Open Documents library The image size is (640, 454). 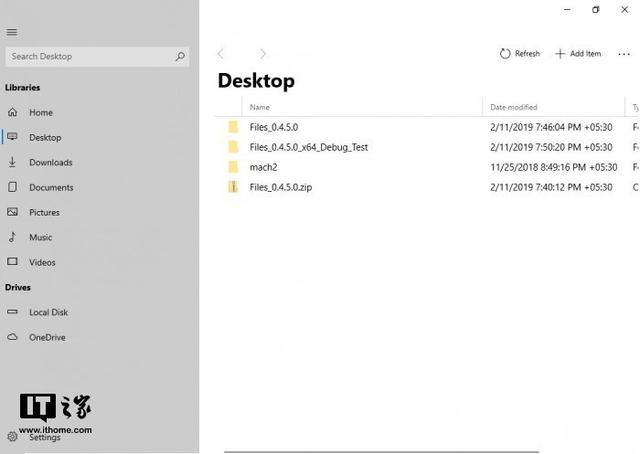point(51,187)
